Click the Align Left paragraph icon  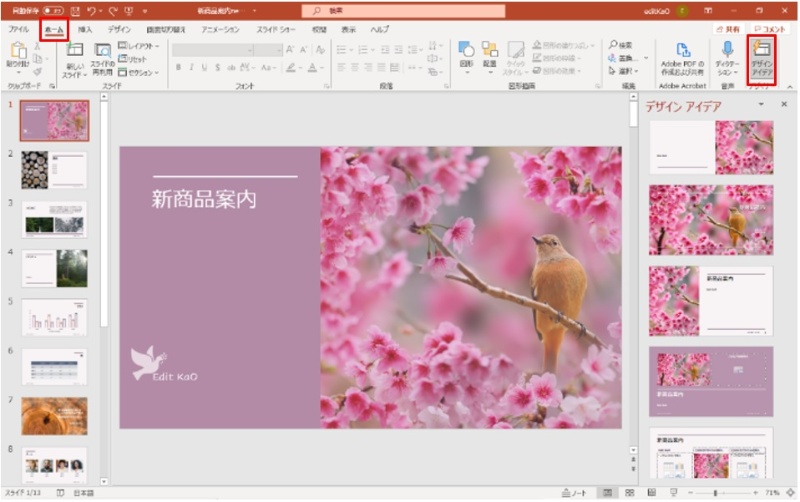(341, 67)
